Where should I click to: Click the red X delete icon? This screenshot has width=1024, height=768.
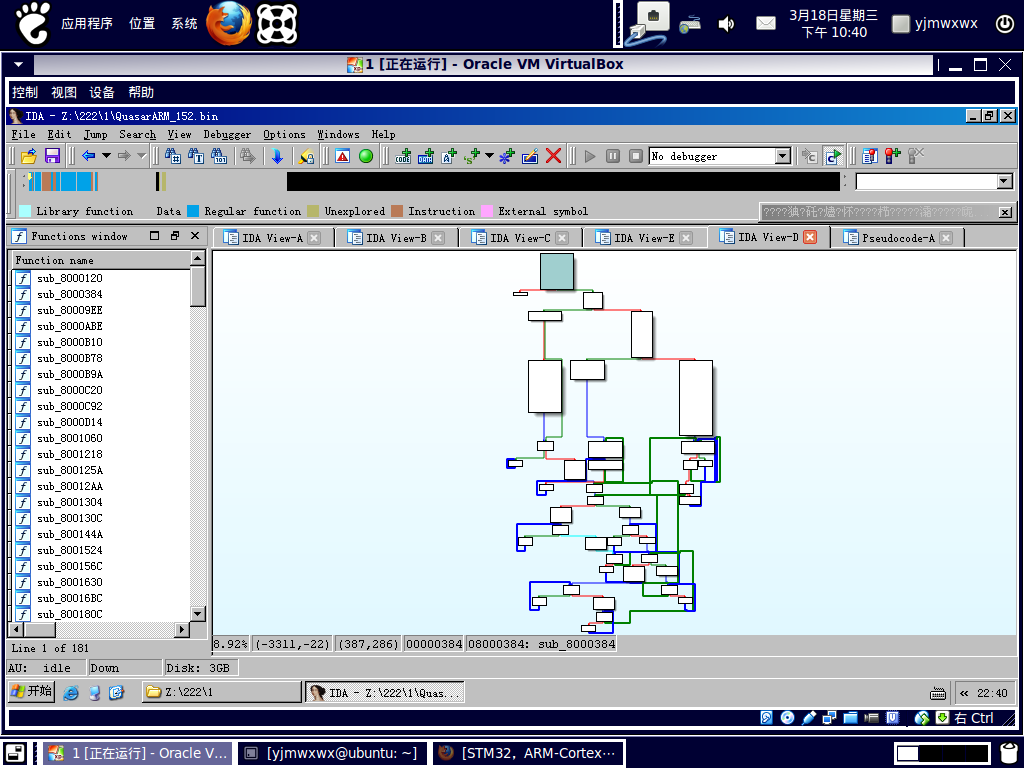[553, 156]
